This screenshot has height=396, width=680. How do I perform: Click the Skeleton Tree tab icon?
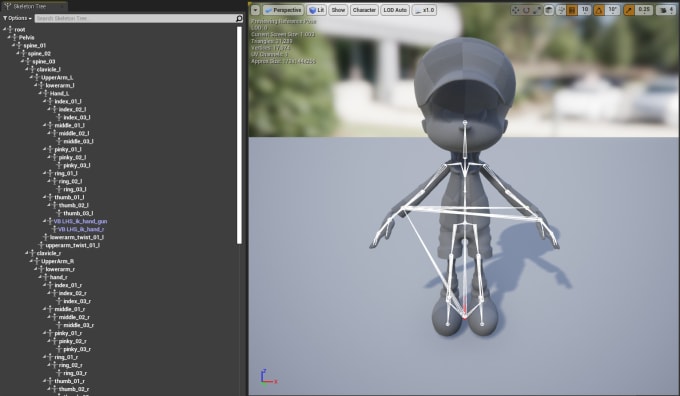coord(7,6)
